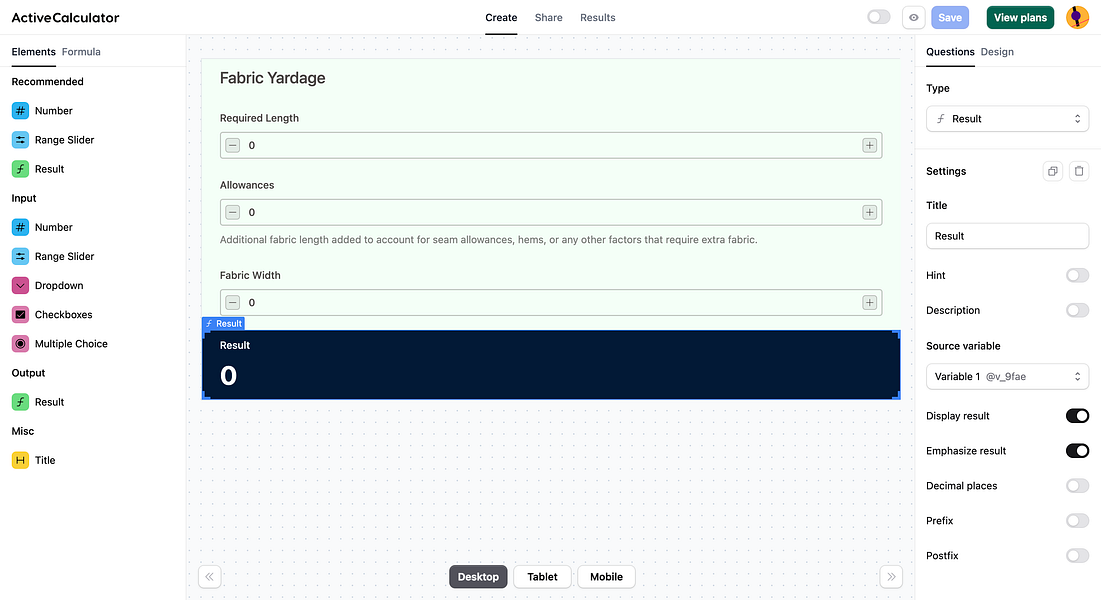Viewport: 1101px width, 600px height.
Task: Open the Formula tab in the sidebar
Action: (x=81, y=51)
